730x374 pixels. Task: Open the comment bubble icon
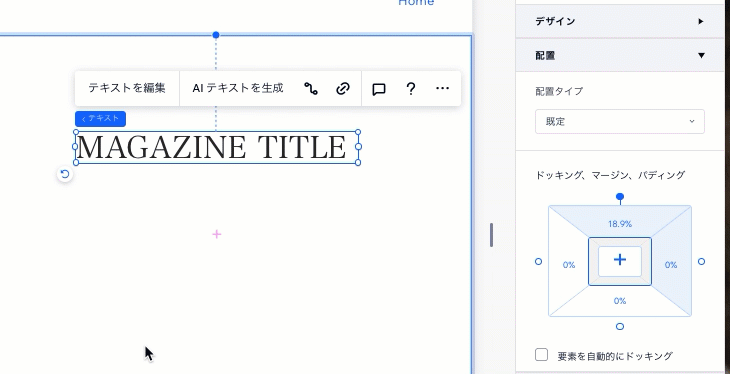click(379, 88)
